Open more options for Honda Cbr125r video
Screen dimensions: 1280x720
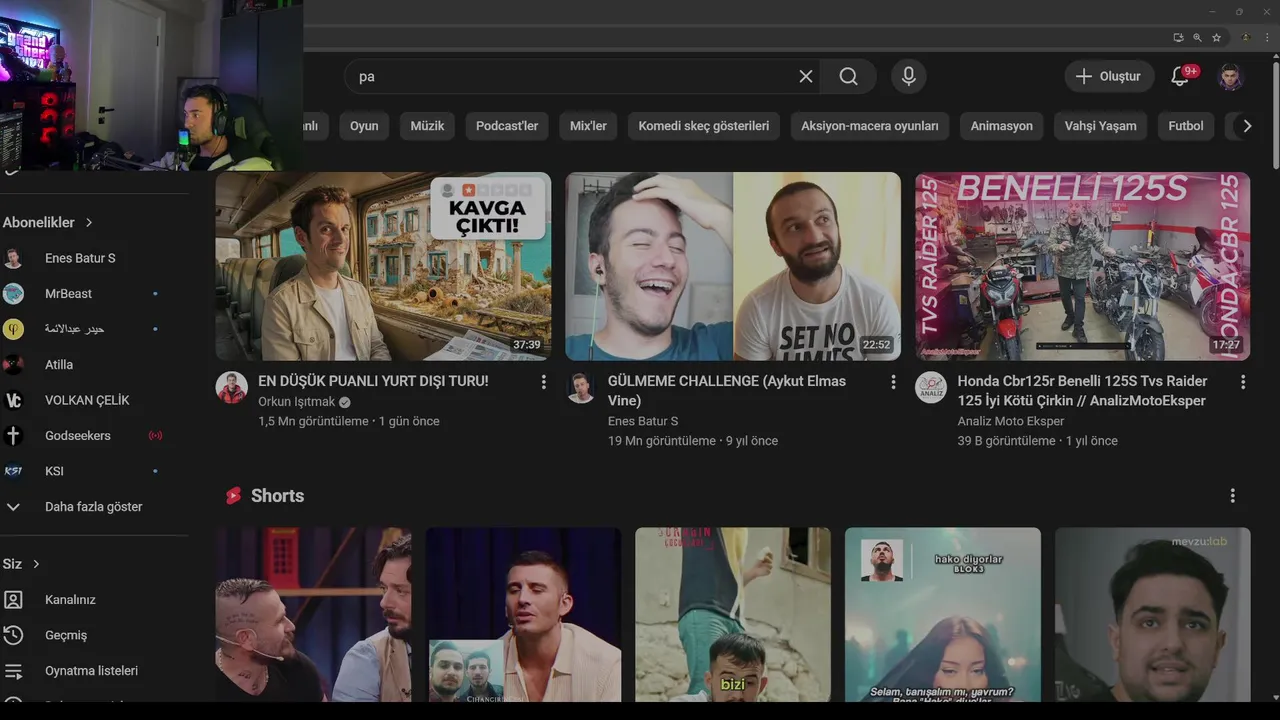[x=1243, y=382]
